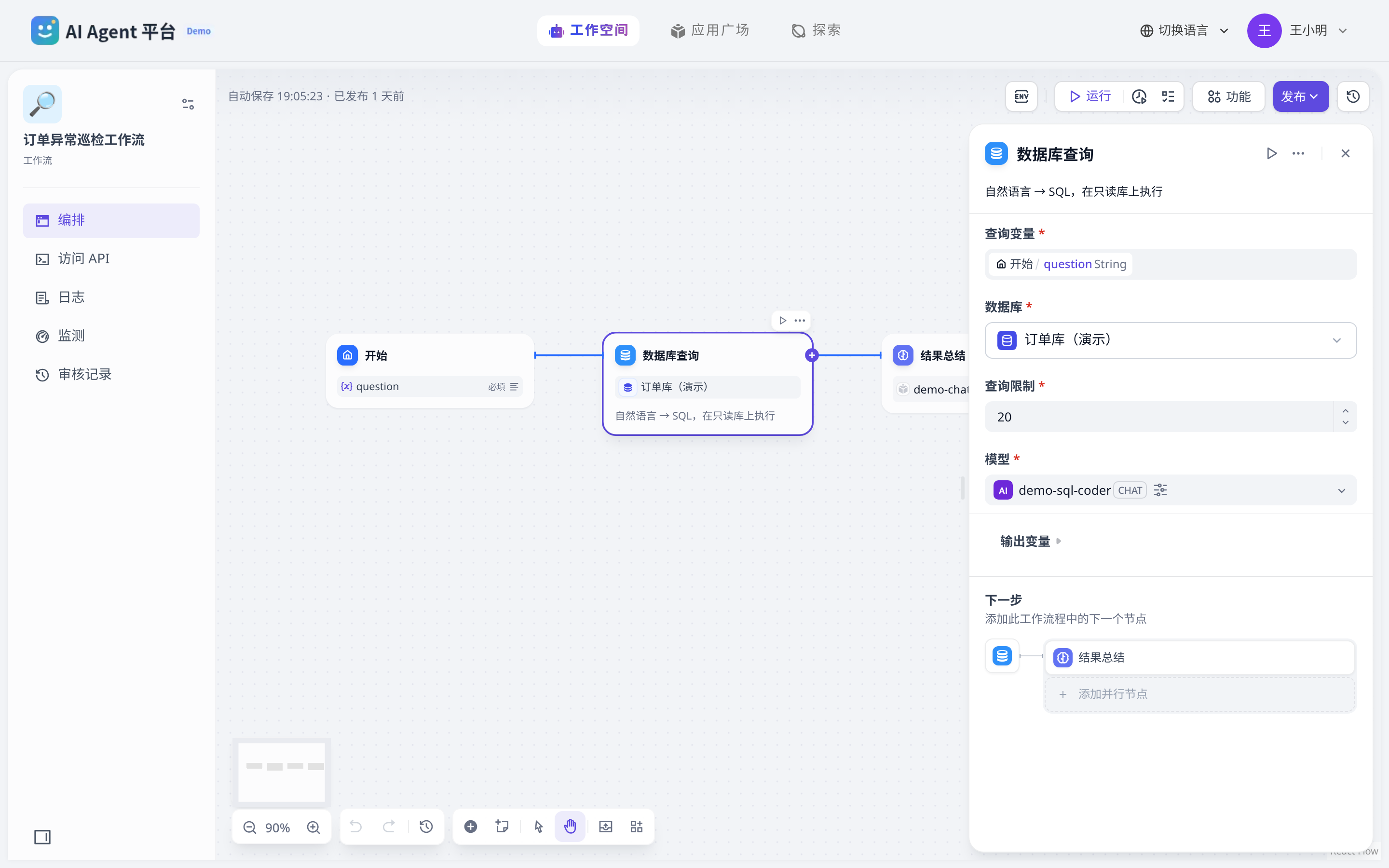
Task: Click 添加并行节点 to add parallel node
Action: [1199, 694]
